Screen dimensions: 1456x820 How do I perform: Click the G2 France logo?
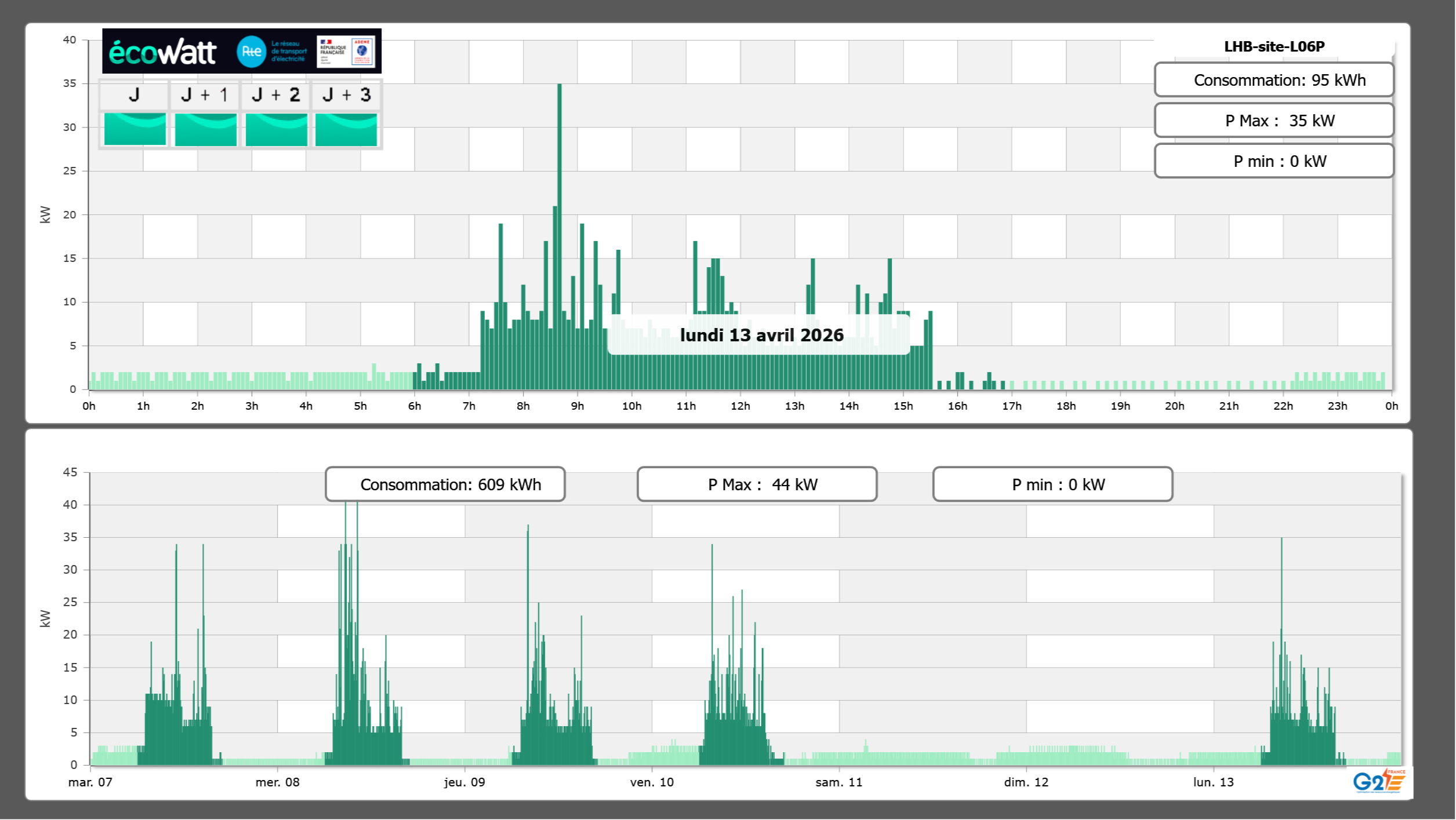[1378, 782]
